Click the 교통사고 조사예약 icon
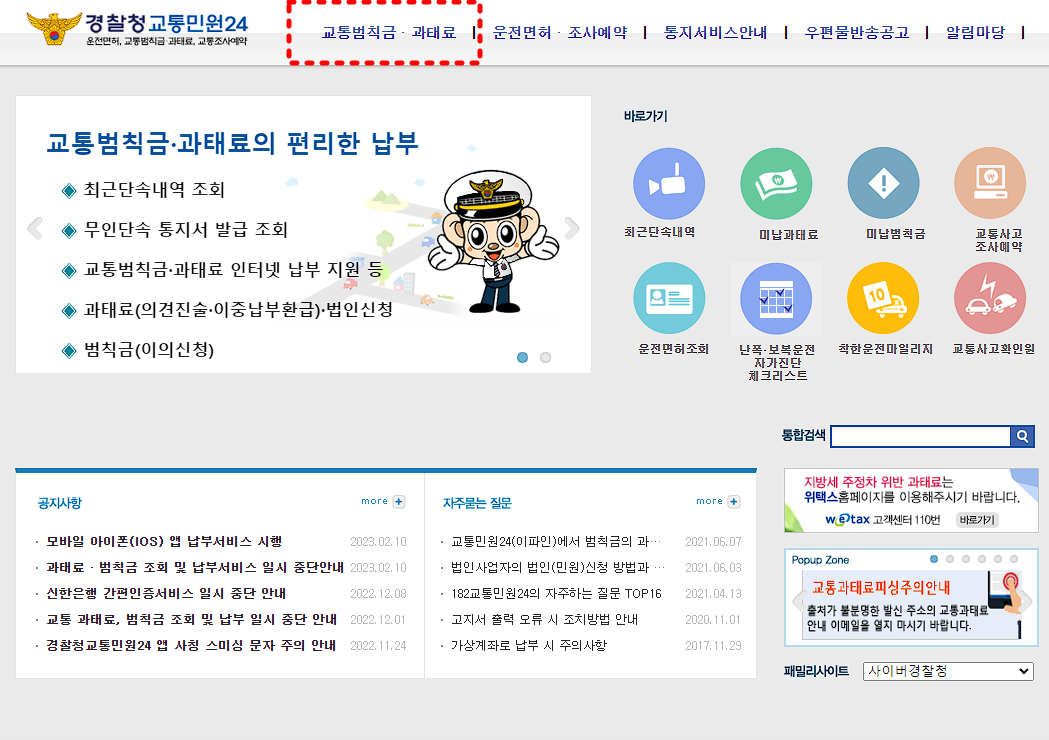Viewport: 1049px width, 740px height. (989, 182)
